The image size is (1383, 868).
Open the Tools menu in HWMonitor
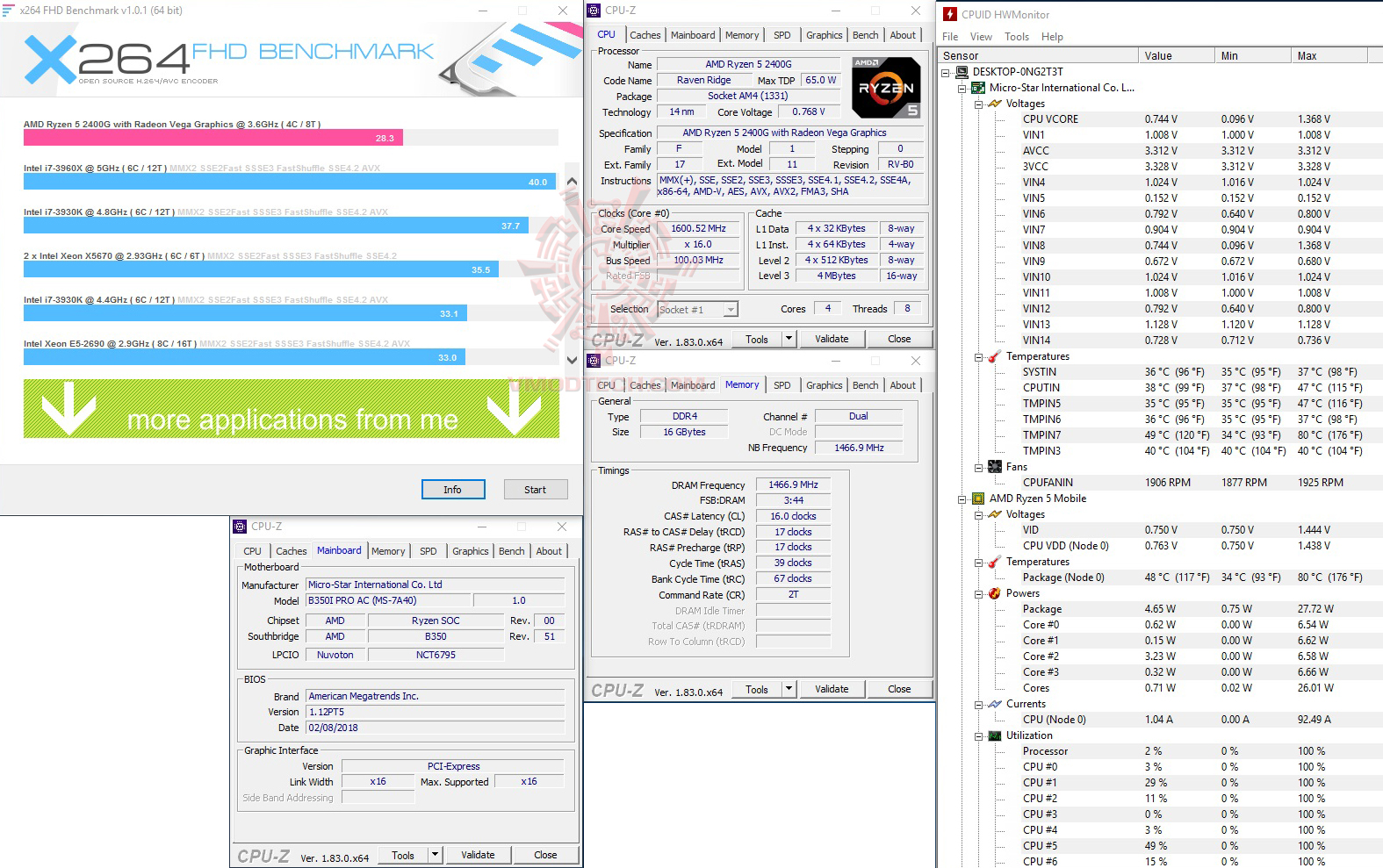pyautogui.click(x=1017, y=37)
